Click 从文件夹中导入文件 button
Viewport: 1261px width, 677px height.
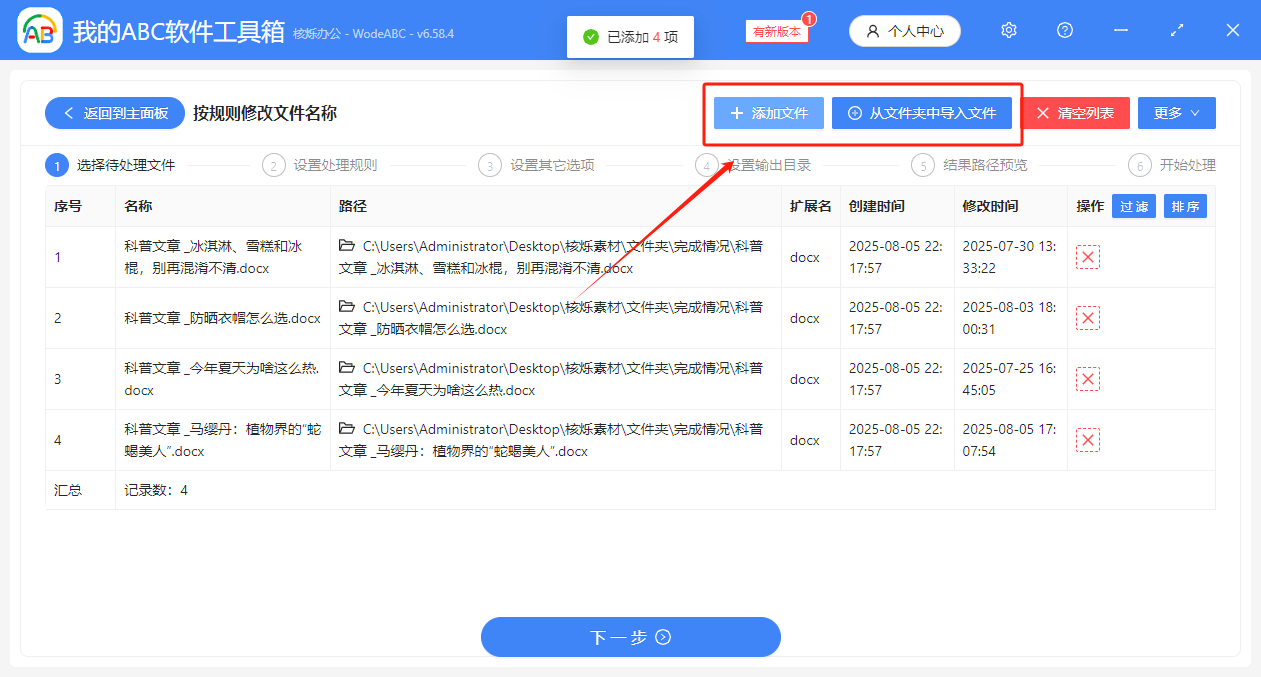922,113
